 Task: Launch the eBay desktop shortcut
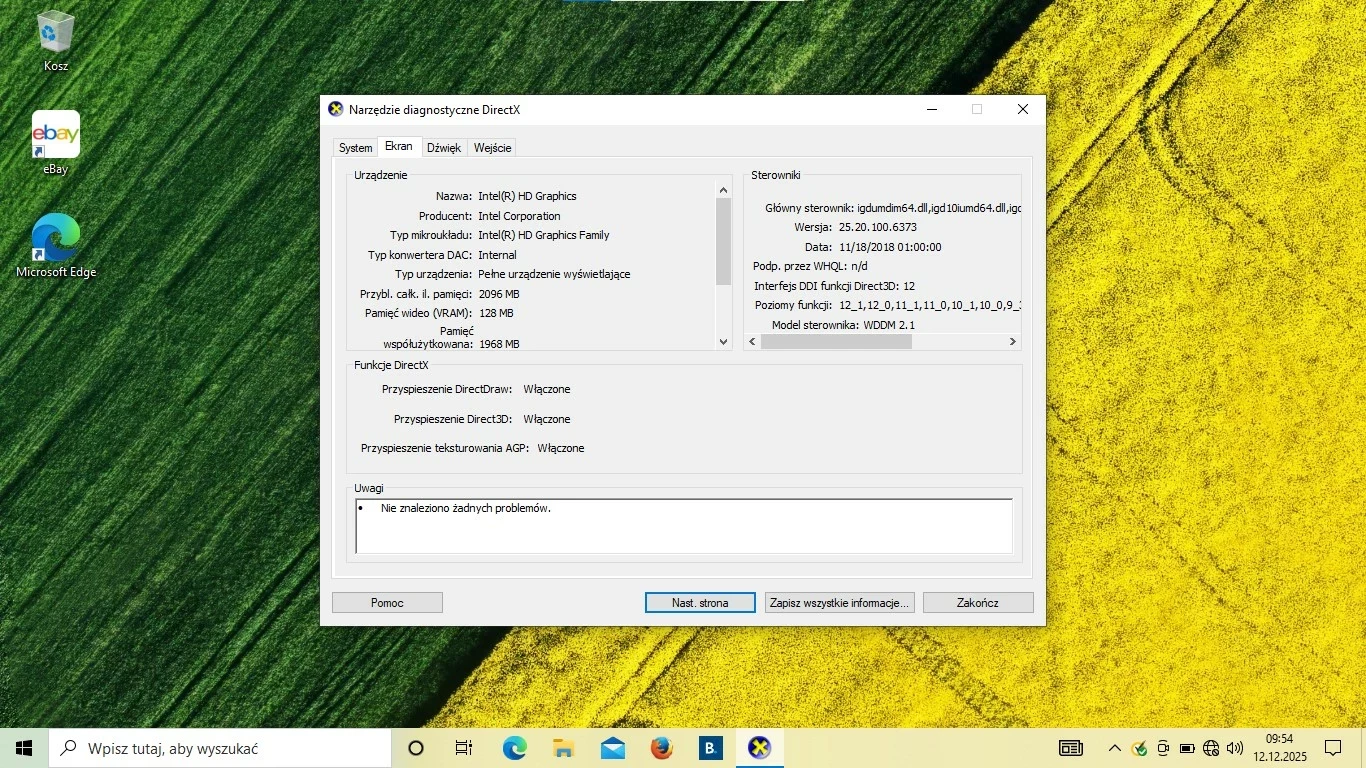(55, 134)
